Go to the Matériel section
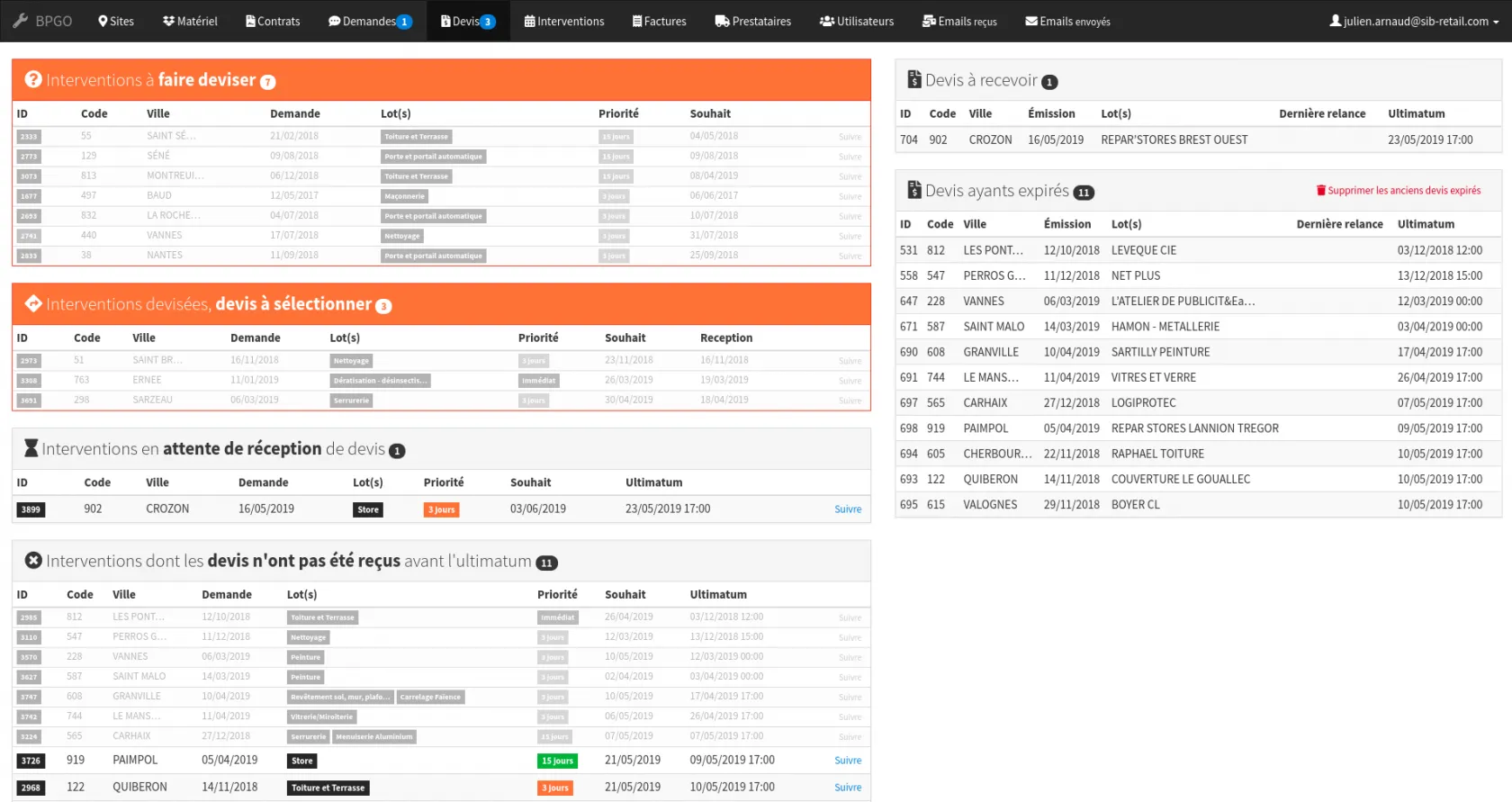This screenshot has height=802, width=1512. click(190, 22)
